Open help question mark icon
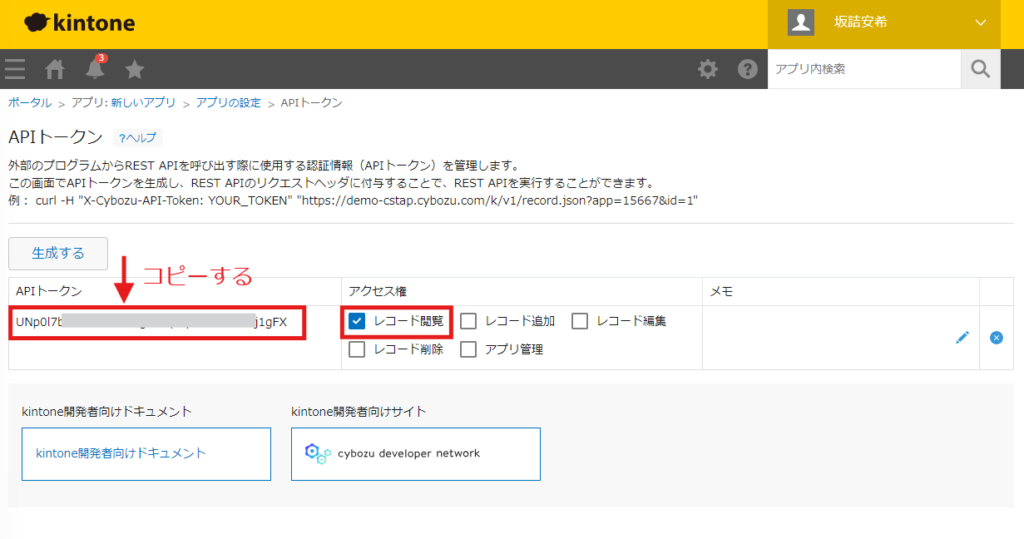Screen dimensions: 1024x539 pos(747,69)
